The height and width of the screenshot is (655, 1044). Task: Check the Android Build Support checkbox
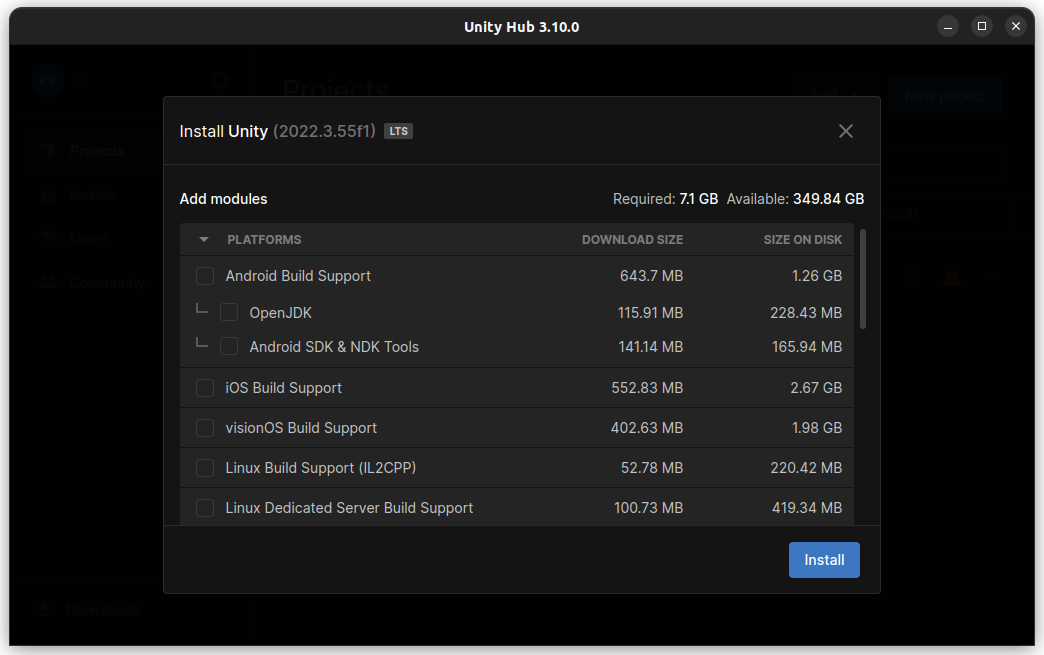pos(205,276)
